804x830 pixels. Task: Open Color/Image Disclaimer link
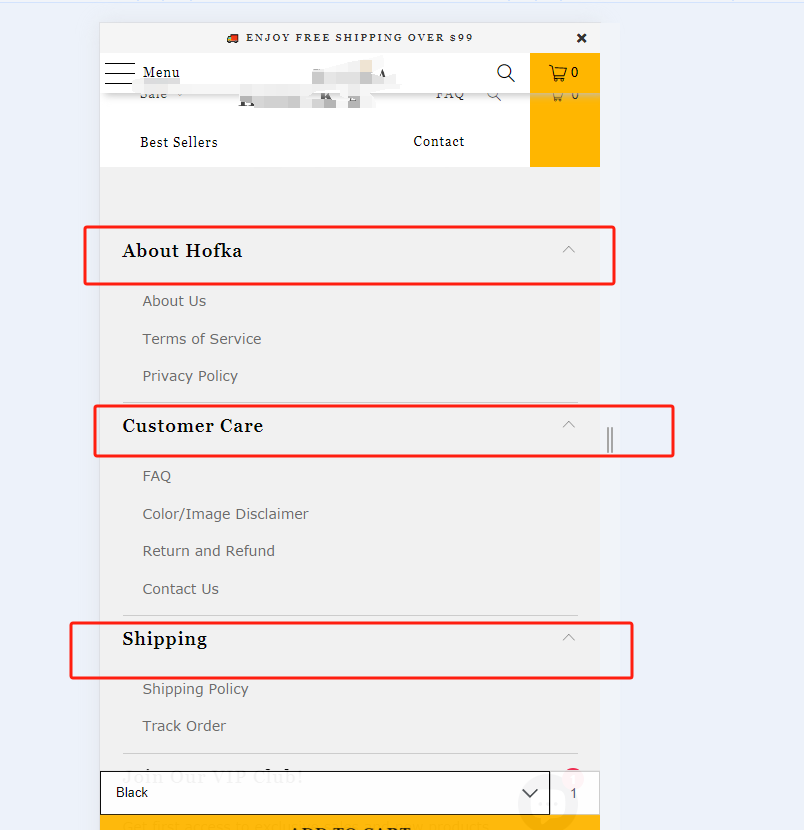(225, 514)
